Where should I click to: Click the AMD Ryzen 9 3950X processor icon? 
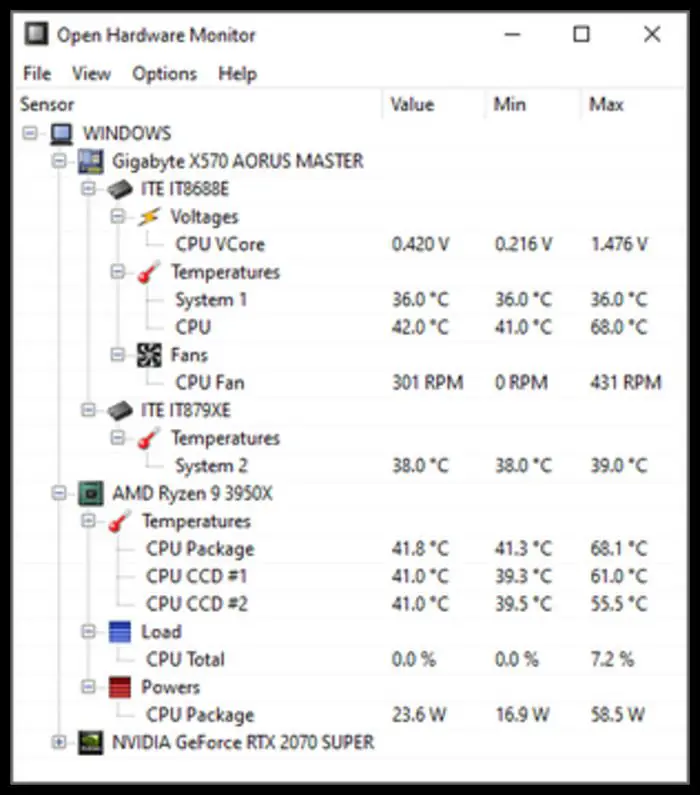[91, 493]
